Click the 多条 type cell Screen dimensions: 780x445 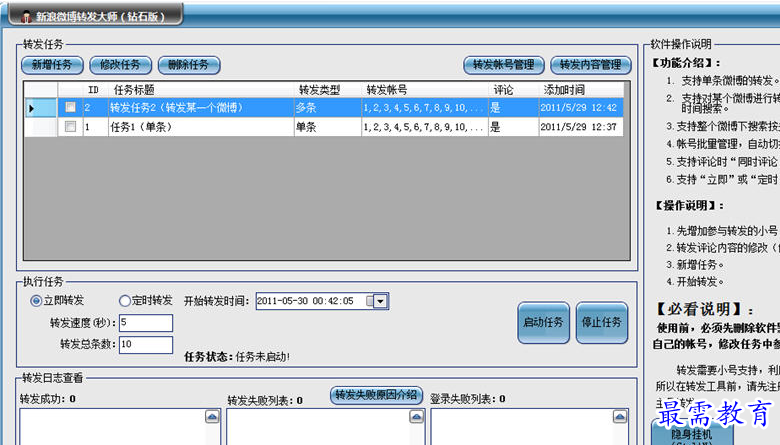click(327, 107)
